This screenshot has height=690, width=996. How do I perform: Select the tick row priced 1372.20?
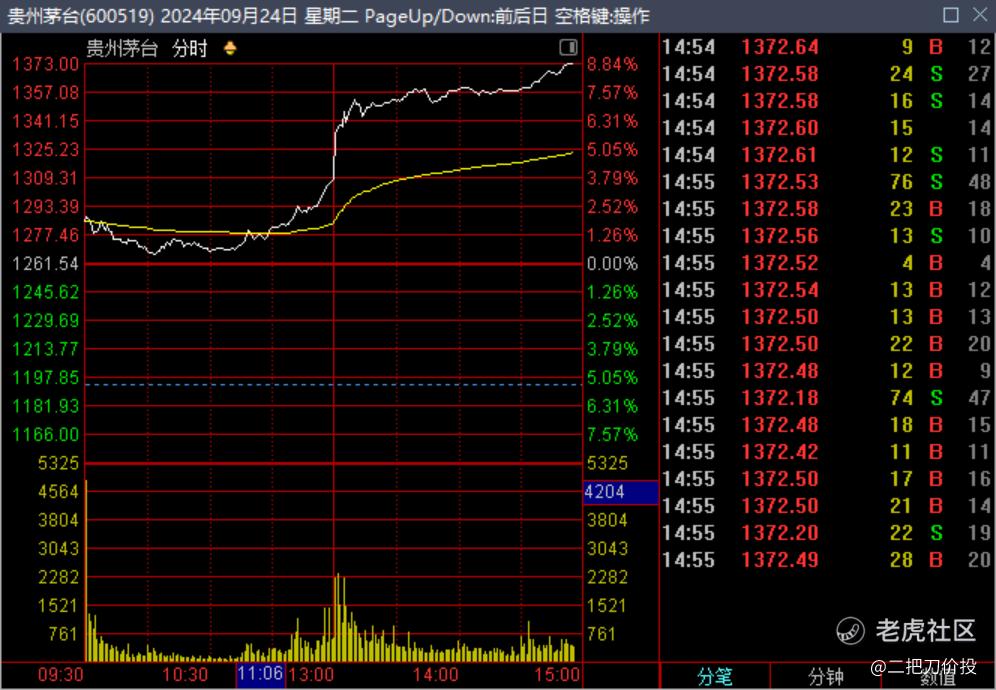point(827,533)
